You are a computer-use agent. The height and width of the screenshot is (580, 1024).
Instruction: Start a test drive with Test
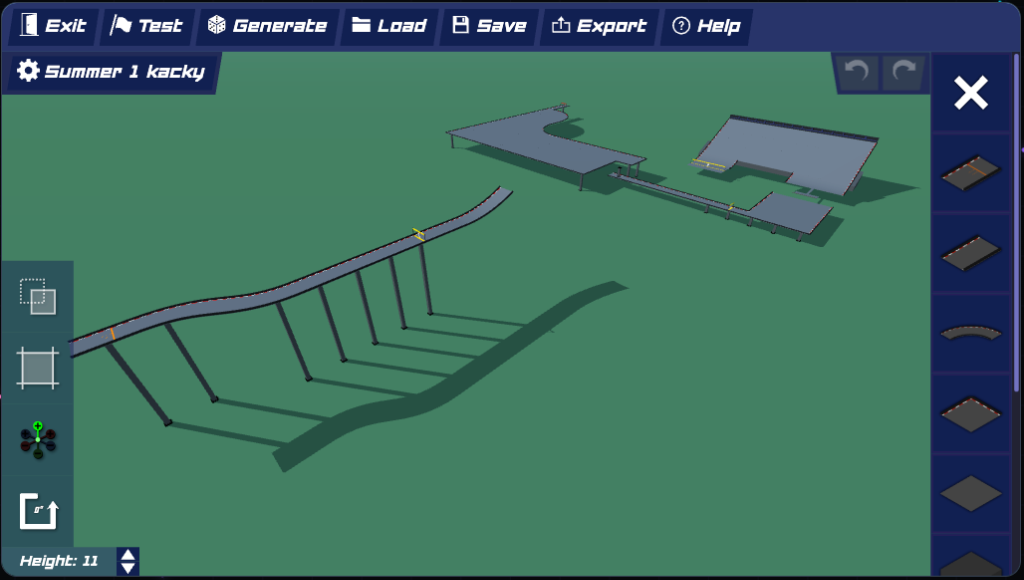146,26
